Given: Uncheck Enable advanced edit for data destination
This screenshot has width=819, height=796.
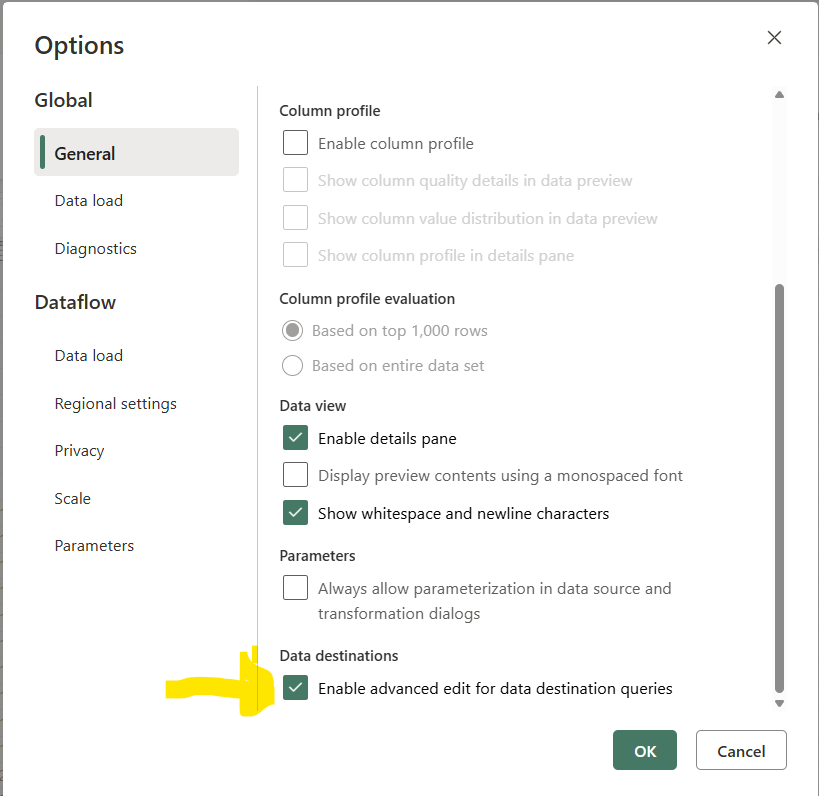Looking at the screenshot, I should (295, 688).
